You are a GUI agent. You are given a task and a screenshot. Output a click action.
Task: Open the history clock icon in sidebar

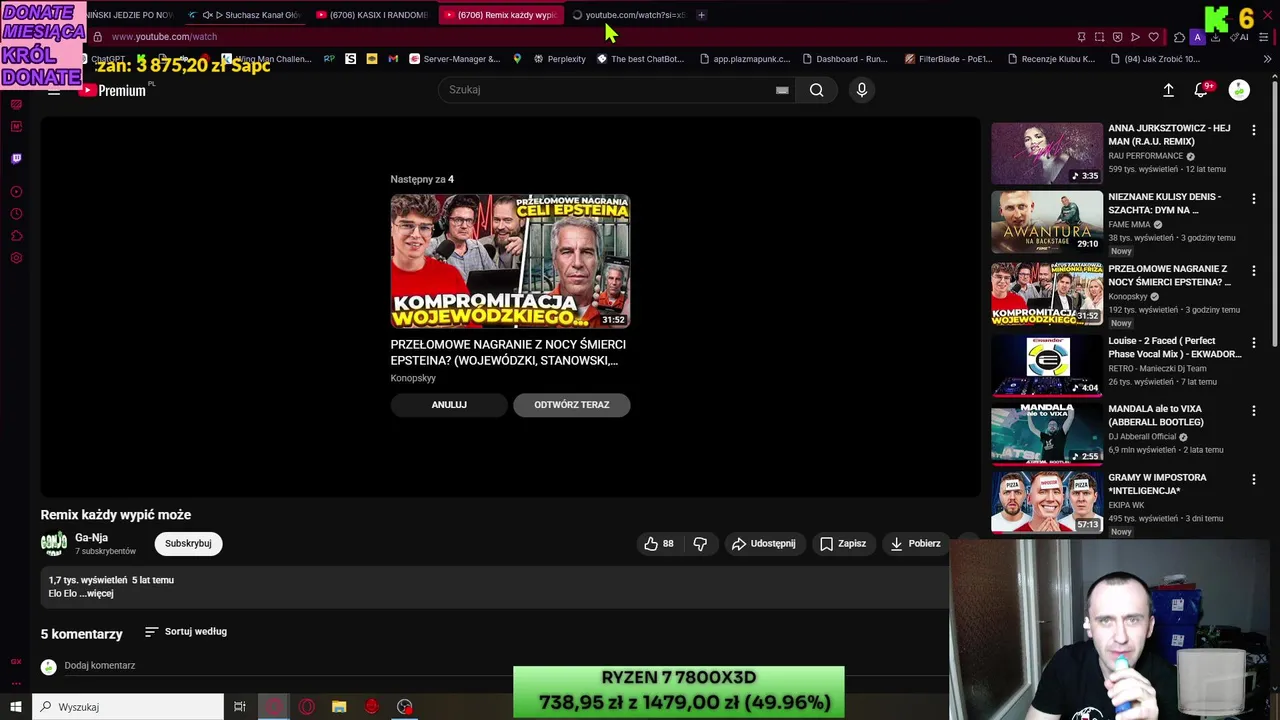point(16,214)
